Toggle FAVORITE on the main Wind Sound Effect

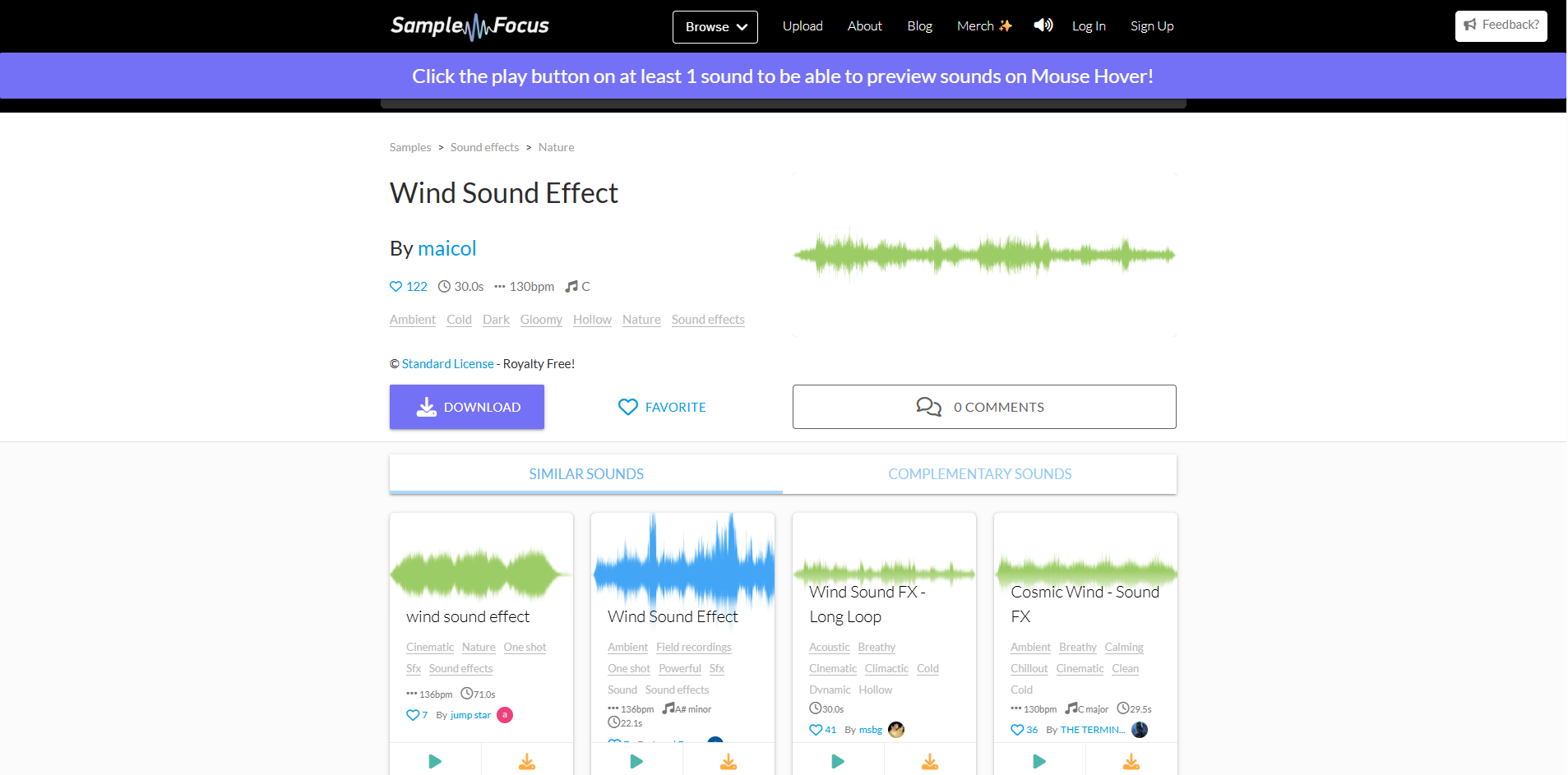point(661,406)
